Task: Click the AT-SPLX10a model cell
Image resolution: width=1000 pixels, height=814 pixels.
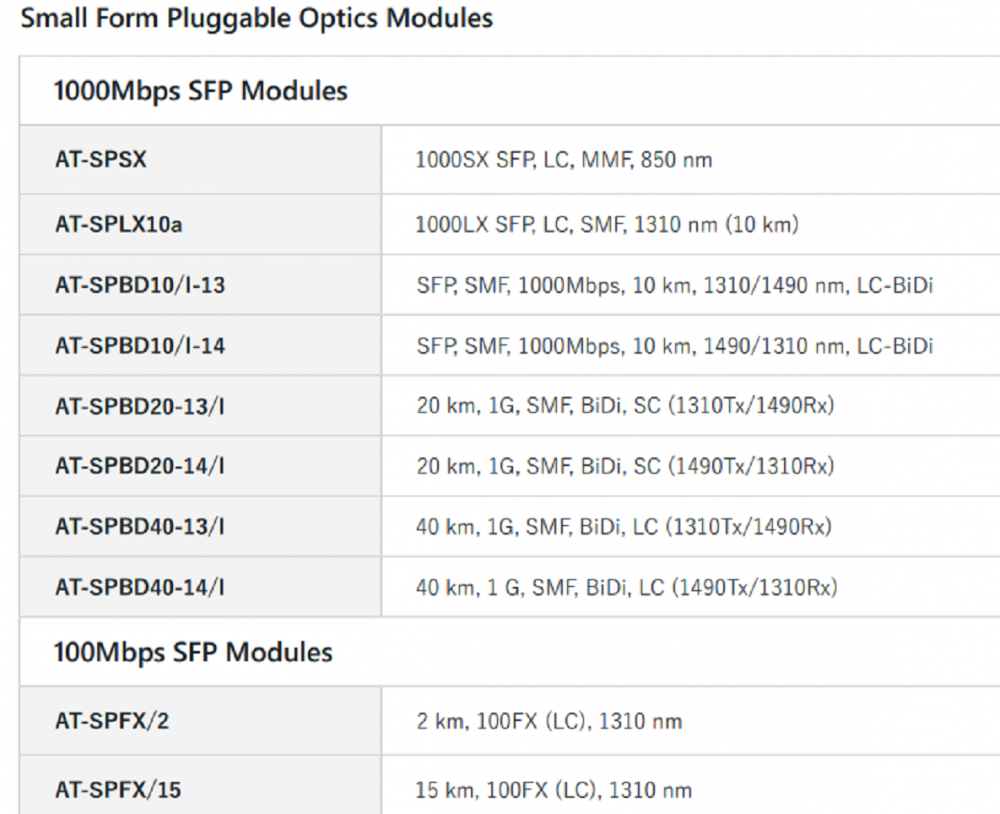Action: tap(119, 224)
